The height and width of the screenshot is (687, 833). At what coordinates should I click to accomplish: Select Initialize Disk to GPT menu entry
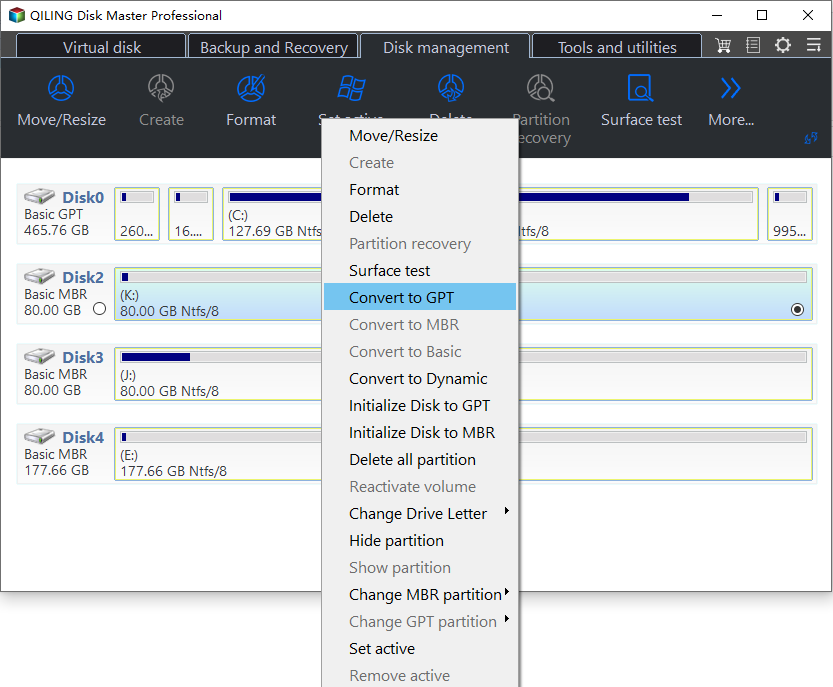(x=420, y=405)
